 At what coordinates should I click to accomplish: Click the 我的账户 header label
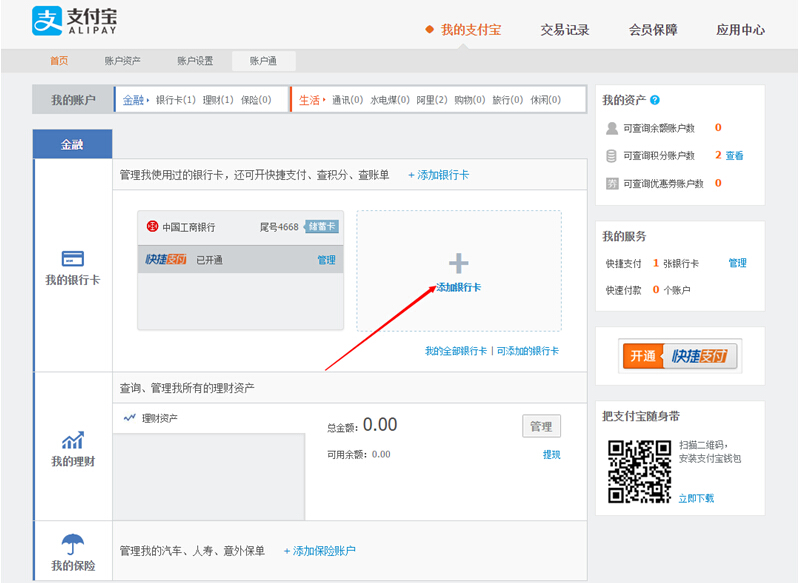click(x=73, y=100)
